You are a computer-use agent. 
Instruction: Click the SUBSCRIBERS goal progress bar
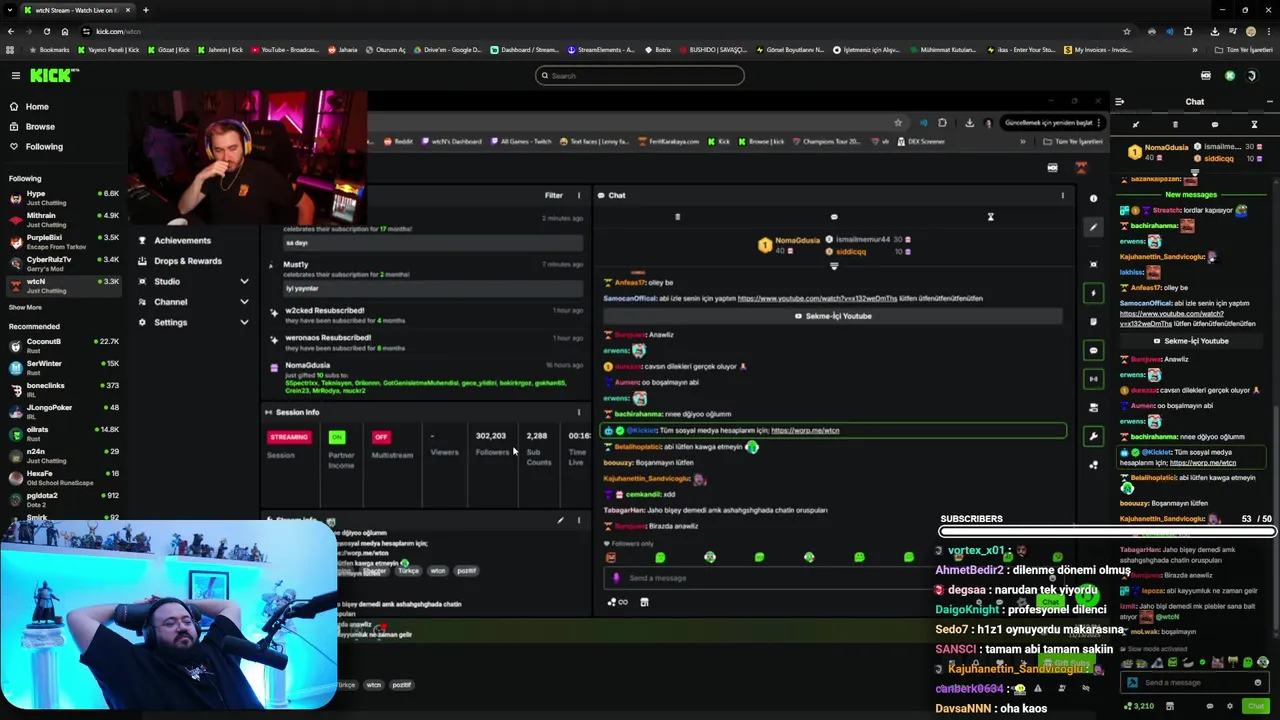(1106, 532)
